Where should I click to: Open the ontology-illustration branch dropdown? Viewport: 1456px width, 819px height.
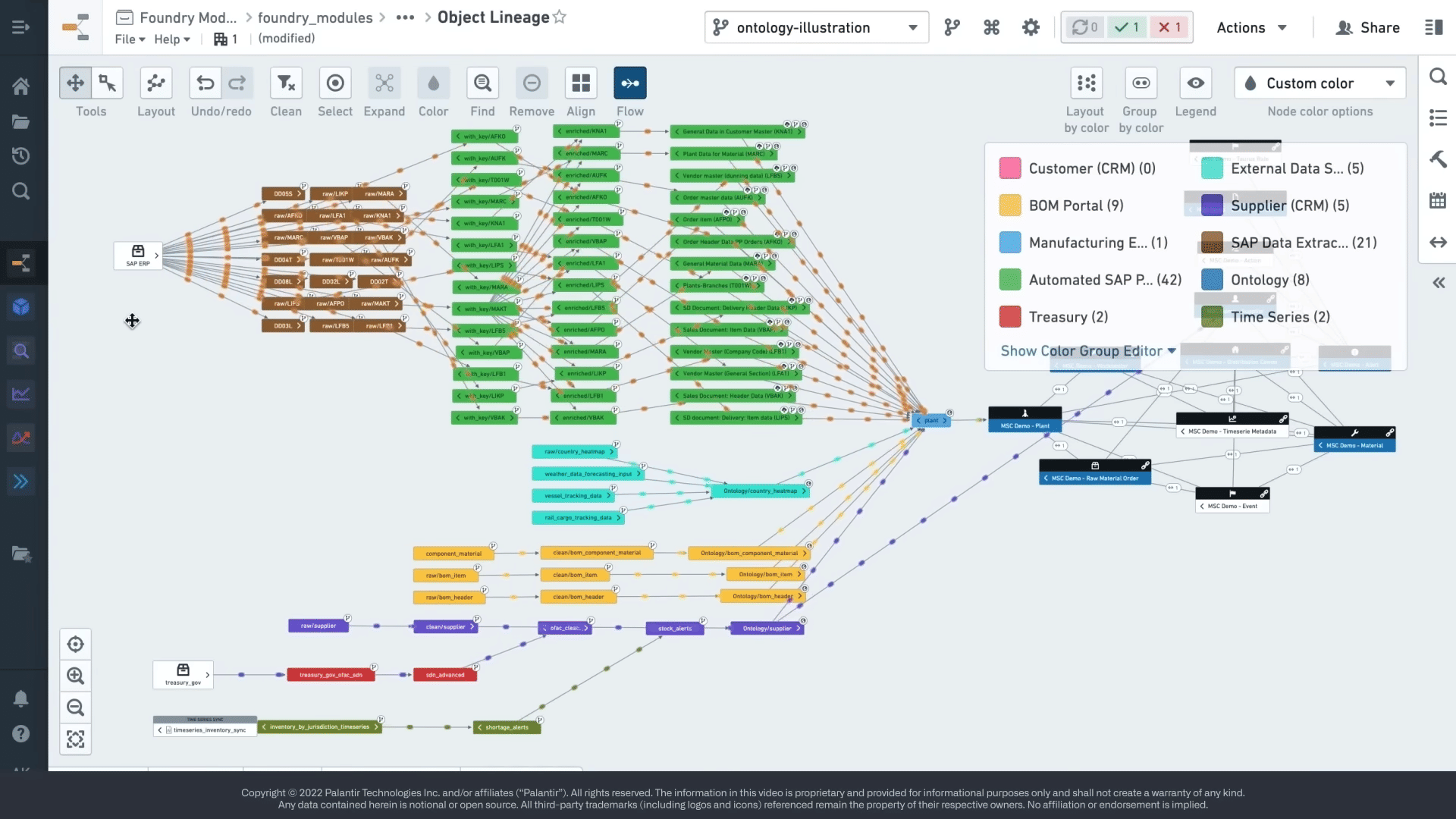(x=816, y=27)
